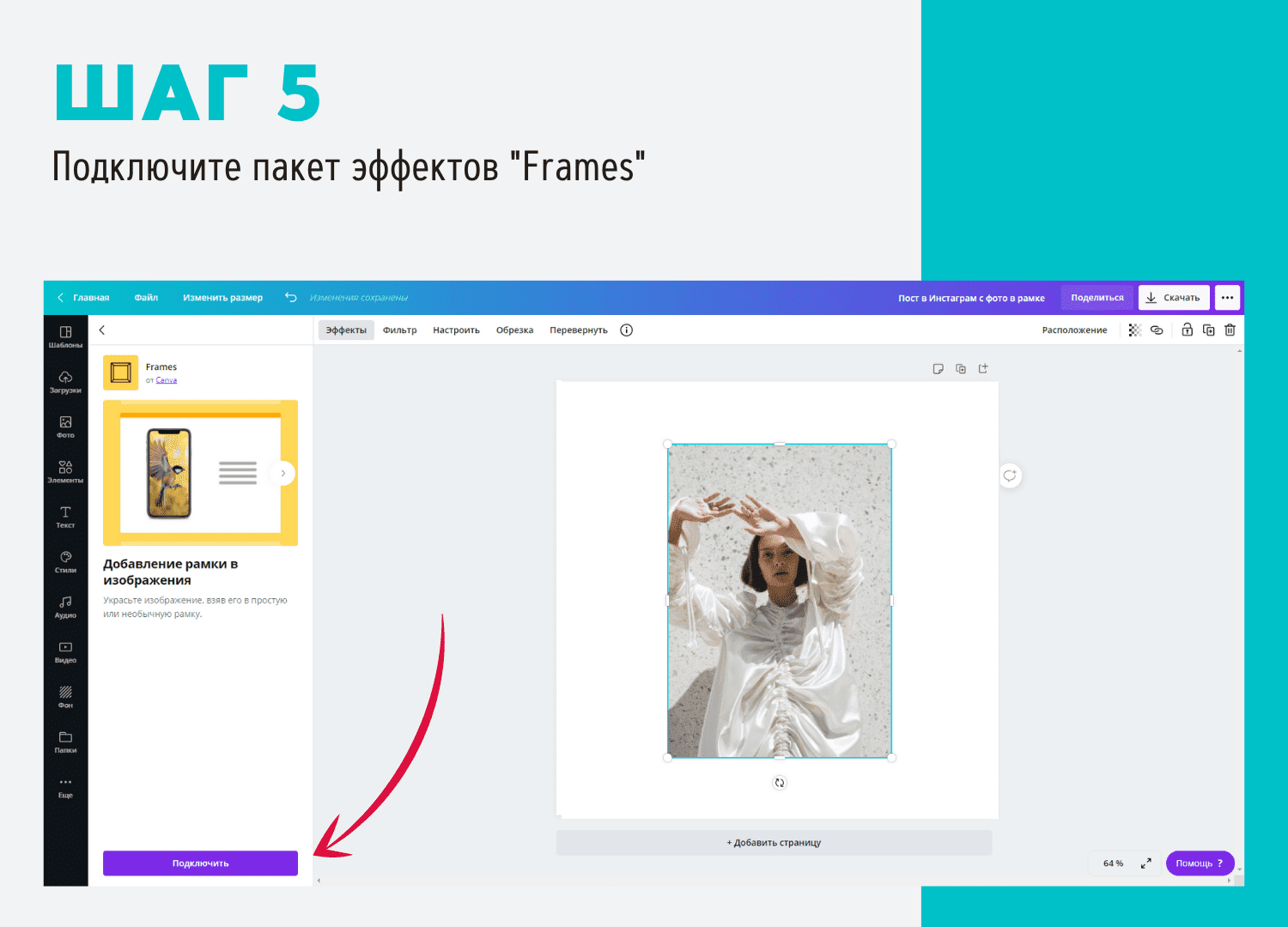
Task: Click the 64 % zoom level control
Action: point(1113,863)
